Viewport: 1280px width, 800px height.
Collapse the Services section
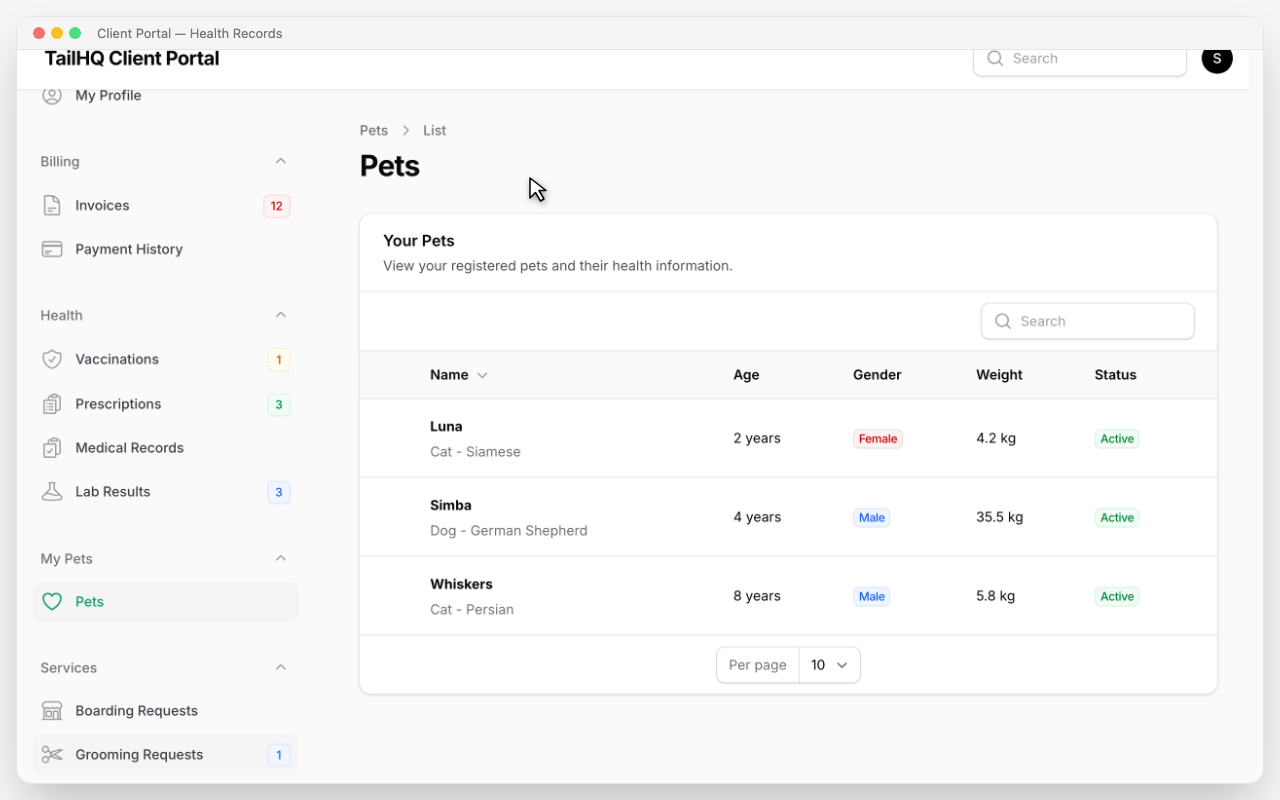pos(280,667)
